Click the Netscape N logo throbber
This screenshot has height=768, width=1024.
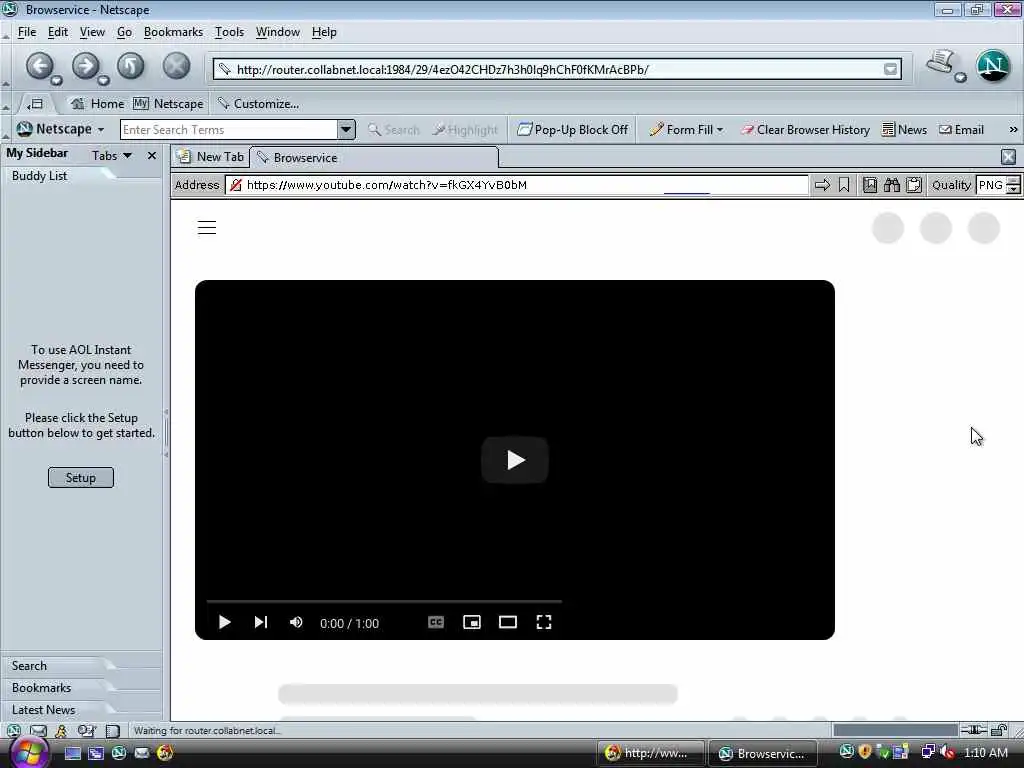[x=993, y=66]
